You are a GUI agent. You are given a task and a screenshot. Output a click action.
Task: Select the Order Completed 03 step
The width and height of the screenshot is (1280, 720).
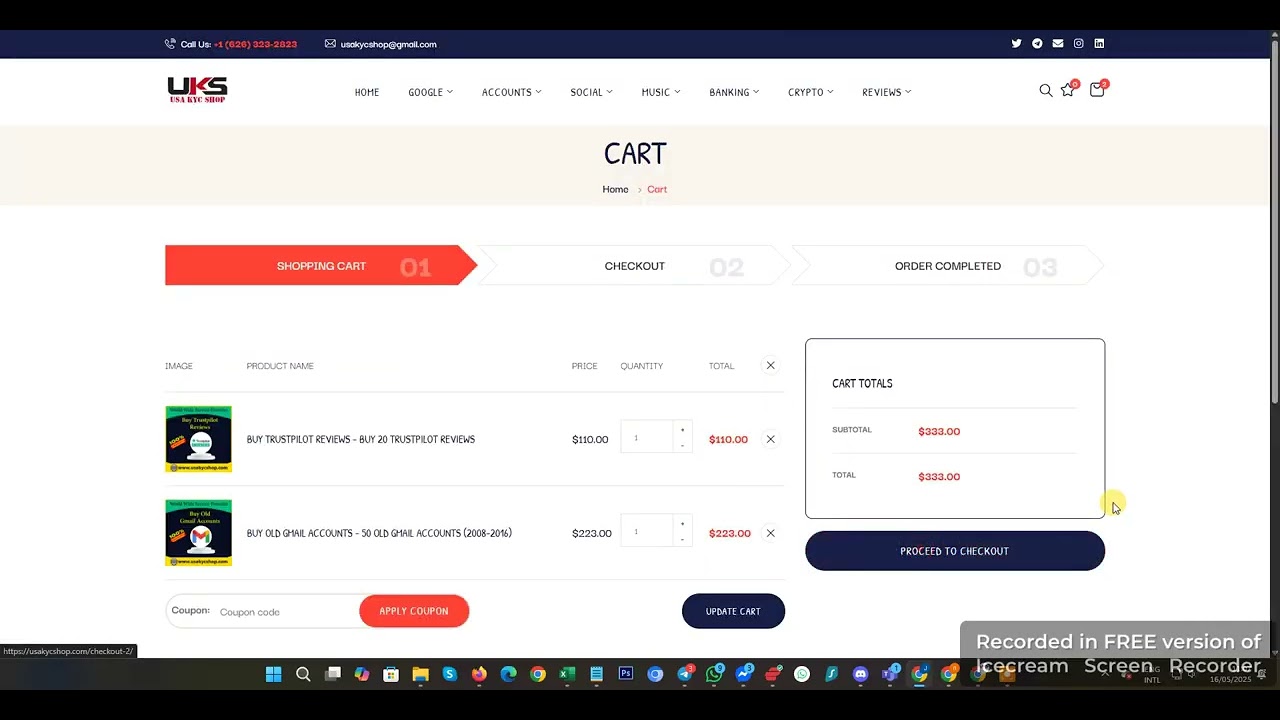[x=948, y=266]
